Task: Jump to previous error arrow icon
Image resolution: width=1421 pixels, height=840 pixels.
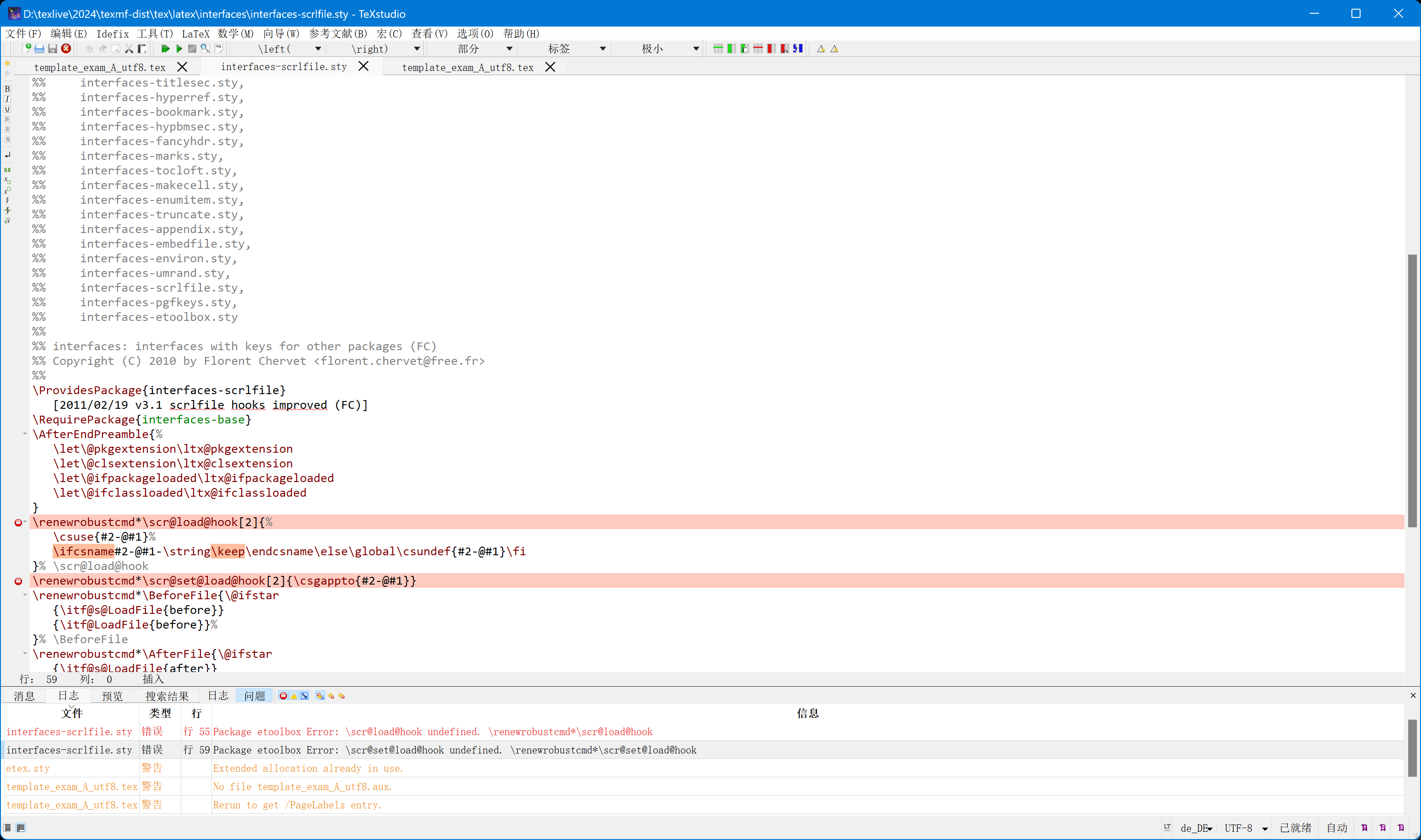Action: click(x=331, y=696)
